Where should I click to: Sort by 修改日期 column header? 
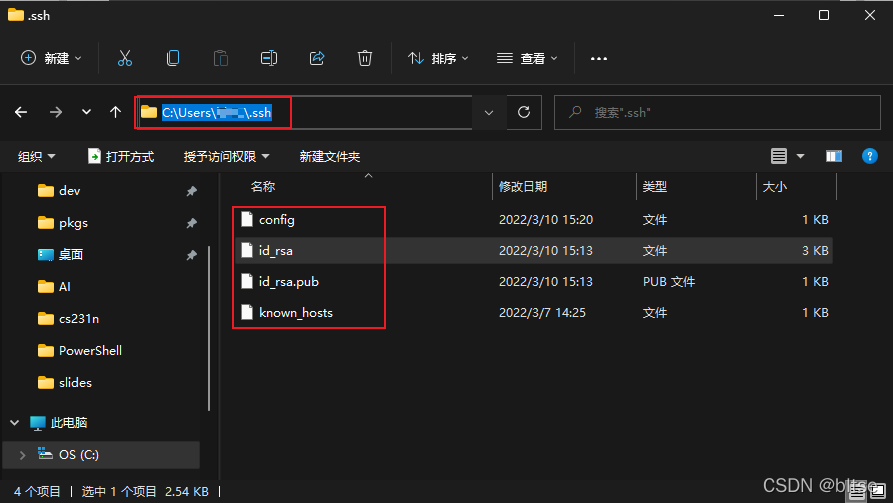[x=523, y=186]
